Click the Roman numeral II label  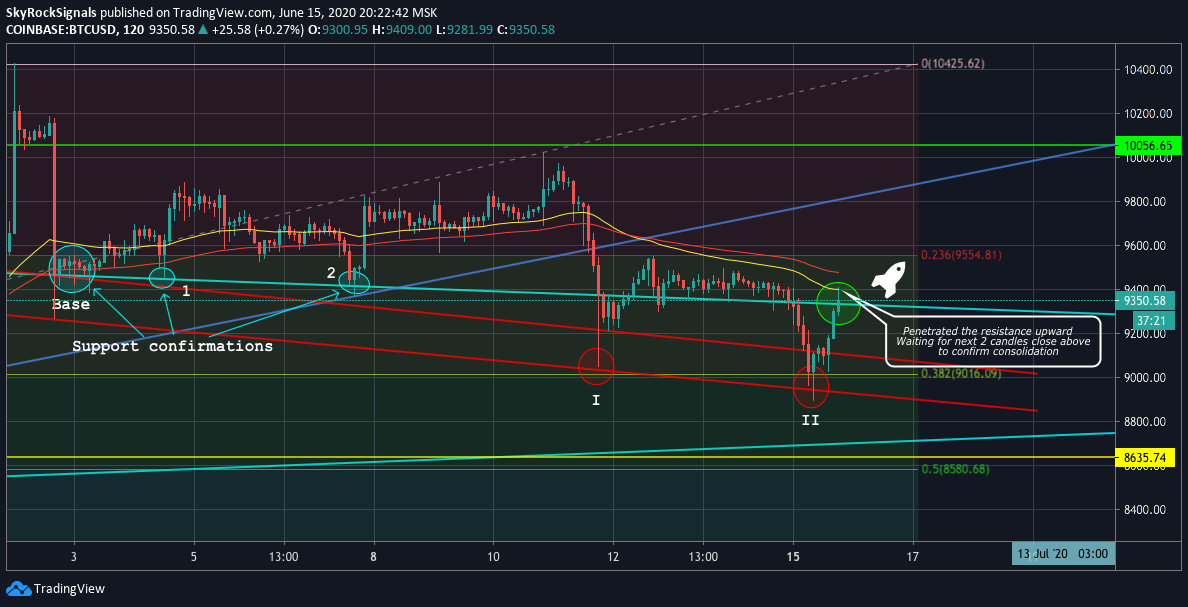[811, 418]
